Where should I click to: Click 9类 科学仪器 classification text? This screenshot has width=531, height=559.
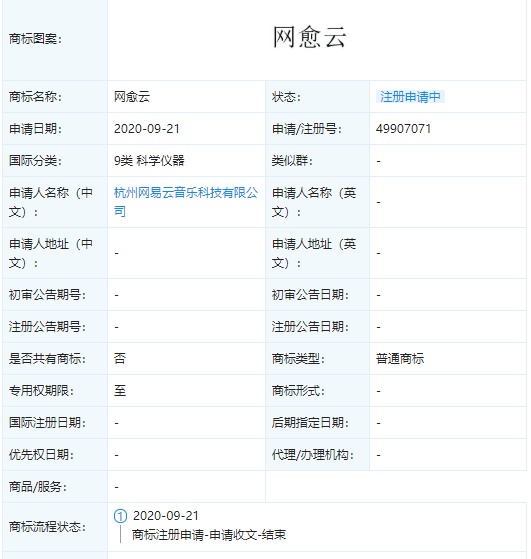(x=149, y=161)
